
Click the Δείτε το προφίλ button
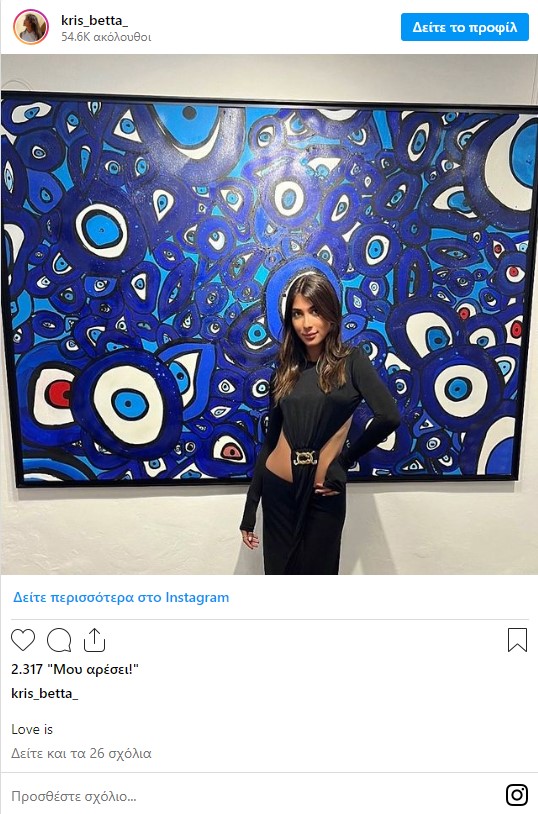(x=465, y=27)
